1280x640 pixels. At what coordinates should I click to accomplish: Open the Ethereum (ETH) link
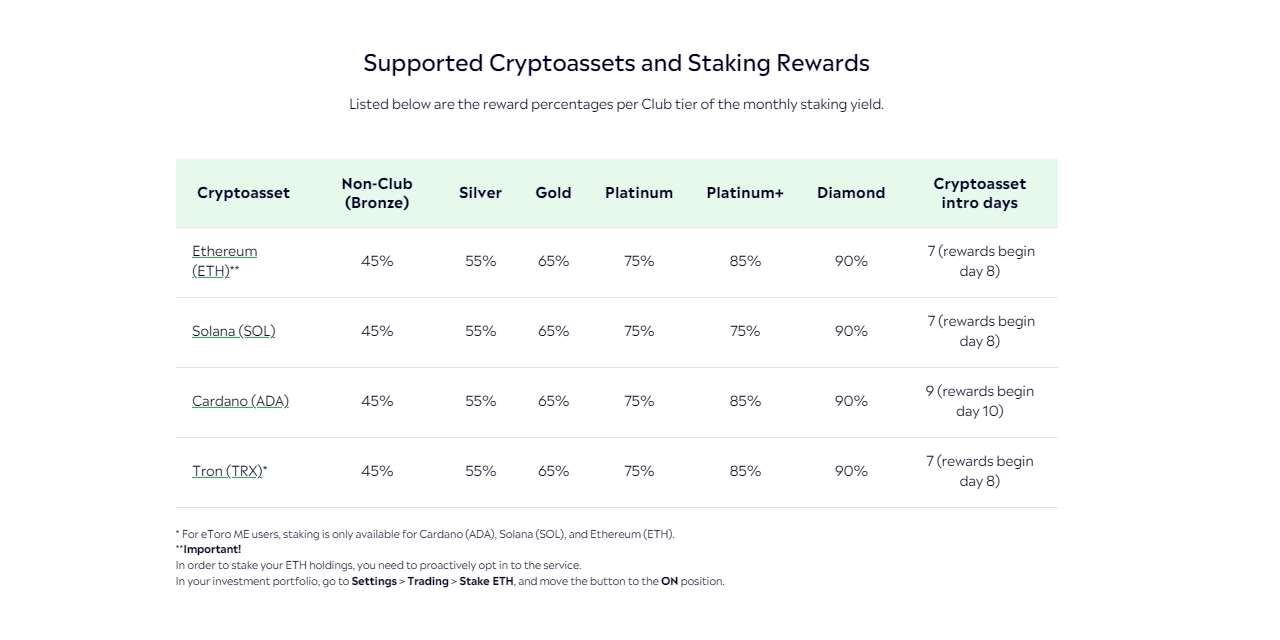point(224,252)
